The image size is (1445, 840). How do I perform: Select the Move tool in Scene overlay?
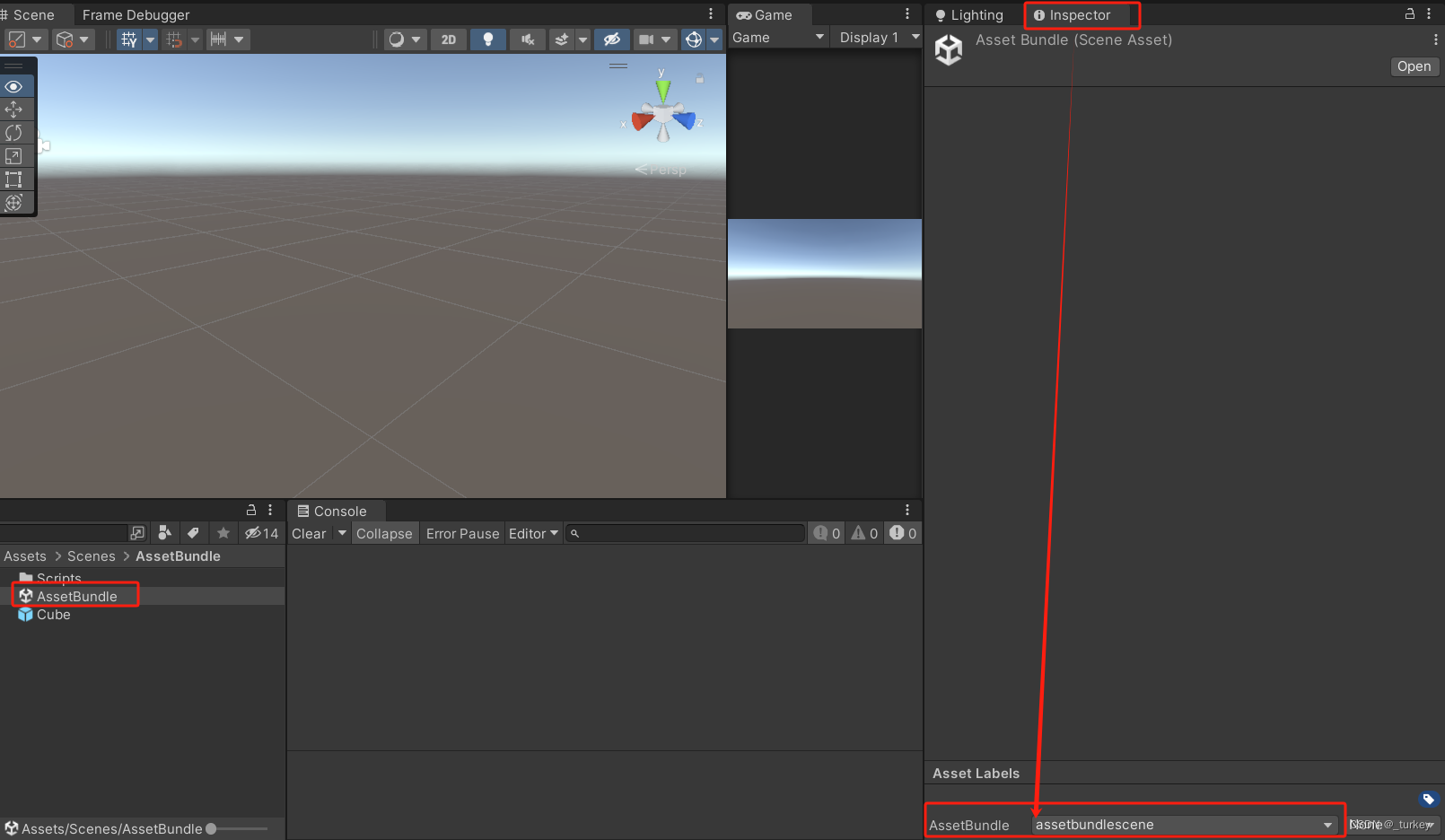point(14,109)
